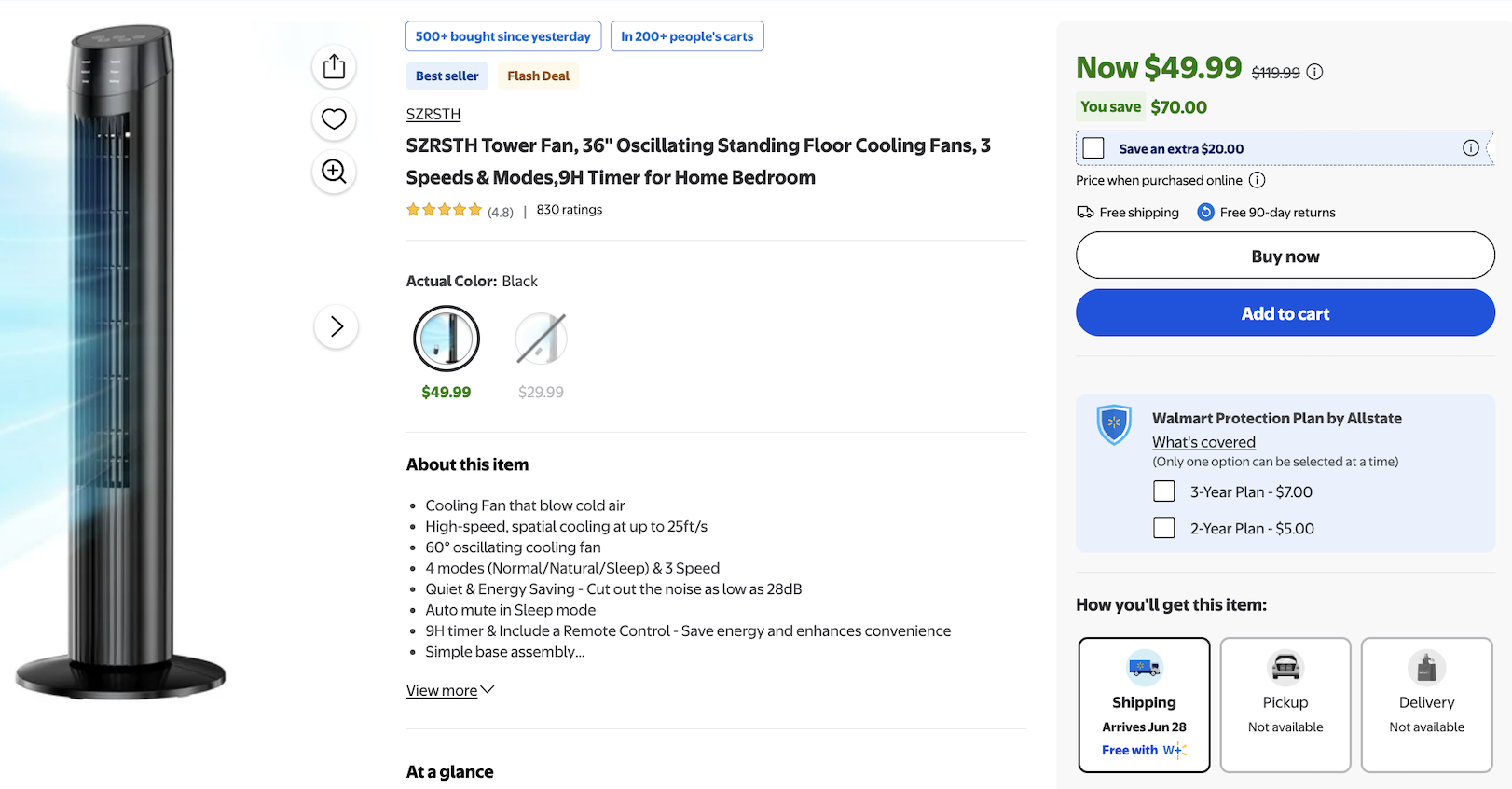Viewport: 1512px width, 789px height.
Task: Open the 830 ratings link
Action: pyautogui.click(x=570, y=210)
